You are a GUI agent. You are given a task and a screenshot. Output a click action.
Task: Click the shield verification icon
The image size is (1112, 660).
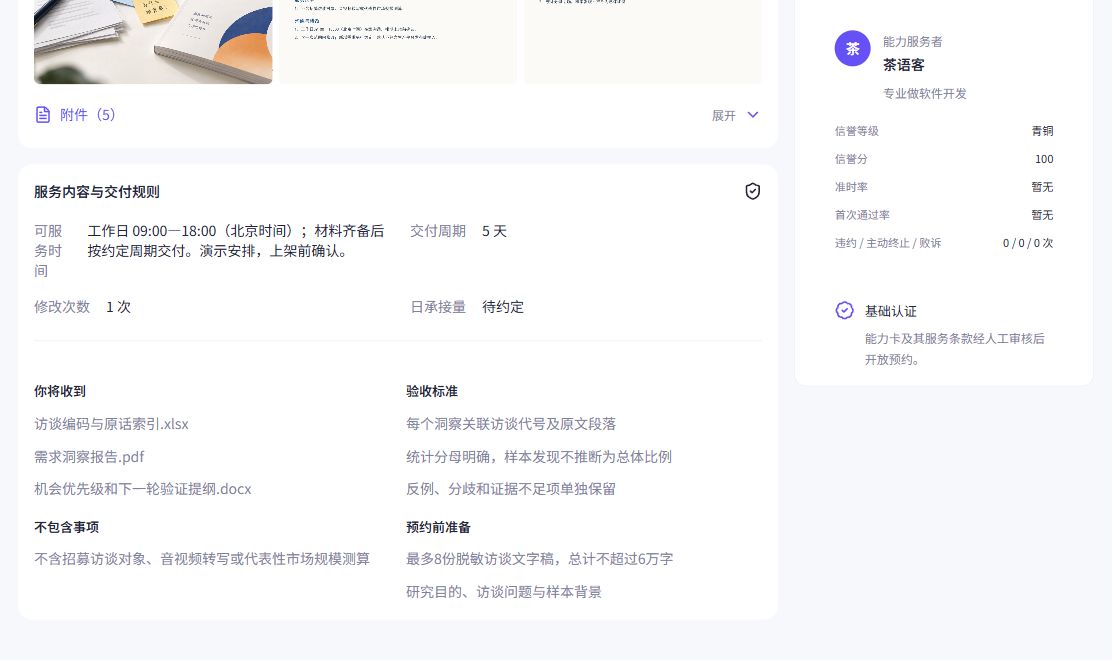click(x=752, y=191)
